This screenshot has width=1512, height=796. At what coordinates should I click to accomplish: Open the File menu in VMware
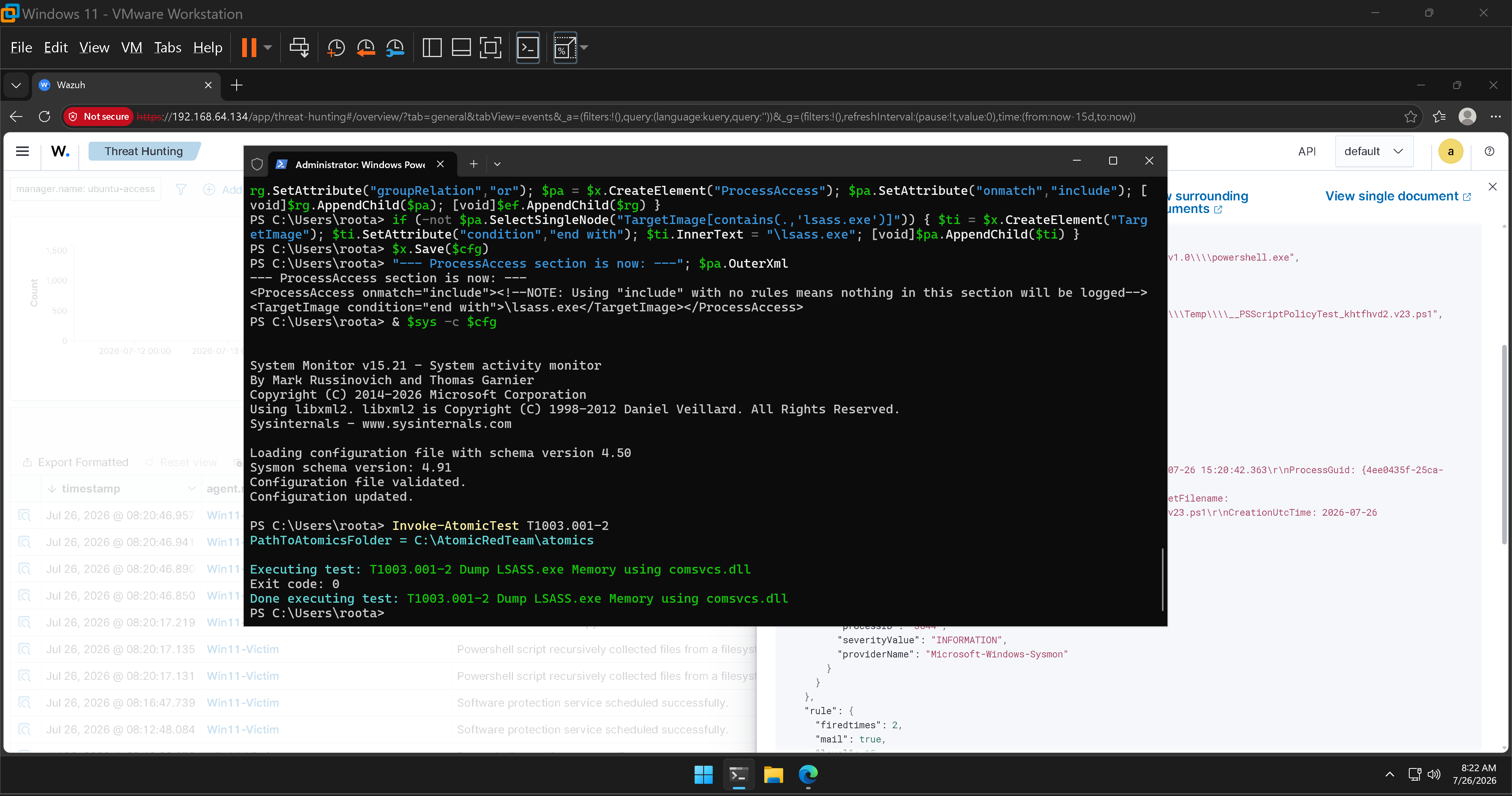tap(21, 48)
